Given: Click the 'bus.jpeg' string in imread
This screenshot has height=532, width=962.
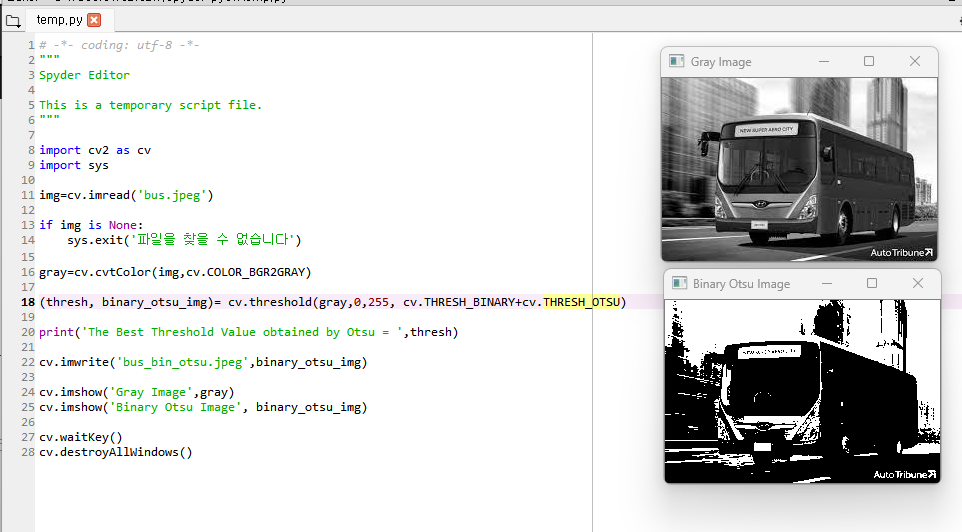Looking at the screenshot, I should 172,195.
